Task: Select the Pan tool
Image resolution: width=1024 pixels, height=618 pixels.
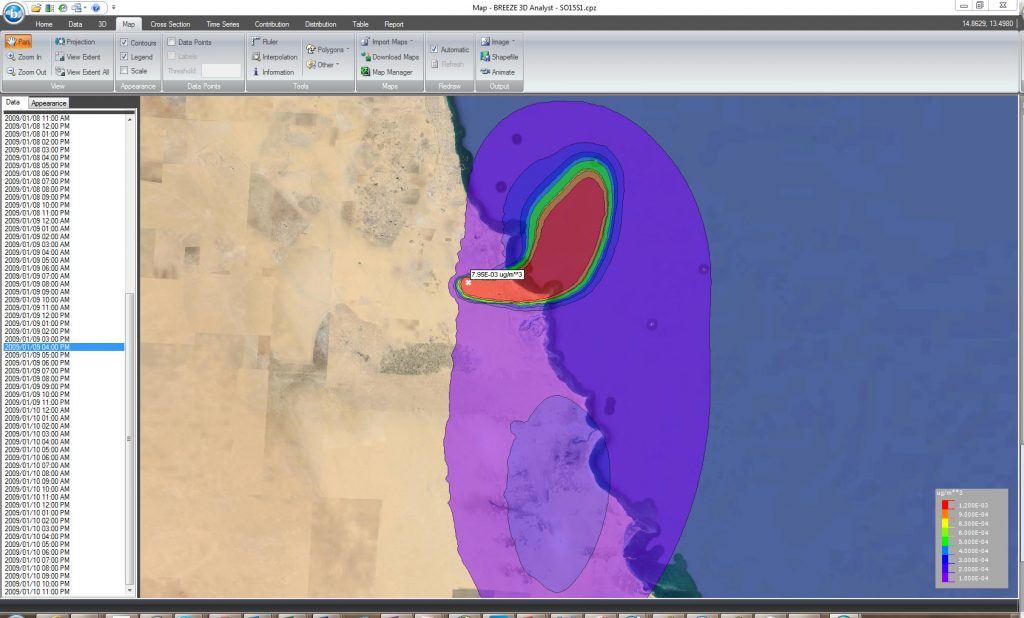Action: (x=20, y=41)
